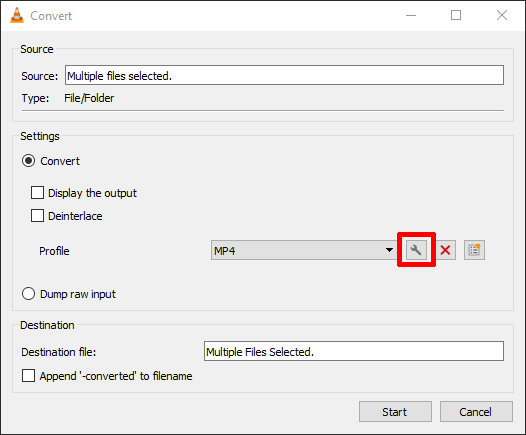This screenshot has height=435, width=526.
Task: Delete selected profile with red X
Action: coord(445,250)
